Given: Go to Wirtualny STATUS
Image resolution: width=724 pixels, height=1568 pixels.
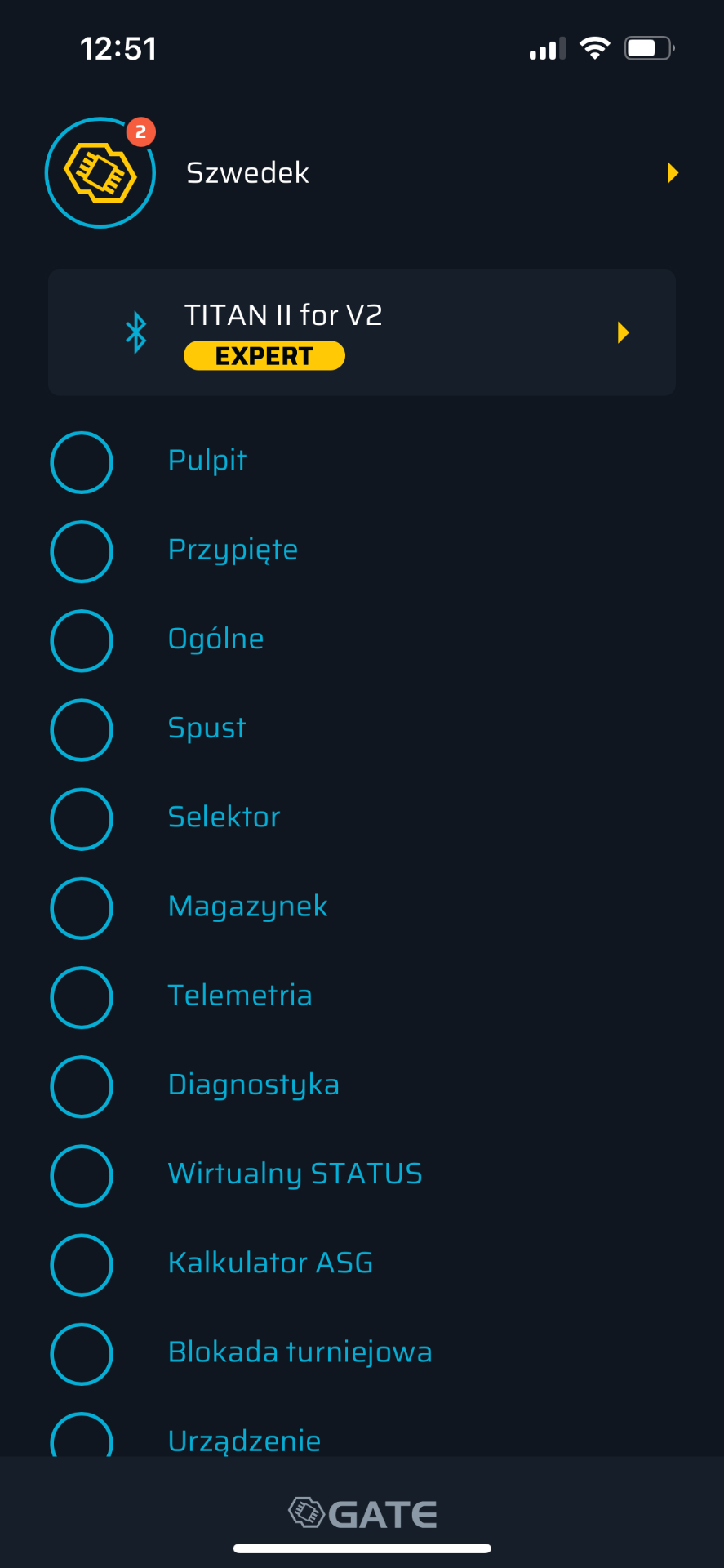Looking at the screenshot, I should (x=295, y=1174).
